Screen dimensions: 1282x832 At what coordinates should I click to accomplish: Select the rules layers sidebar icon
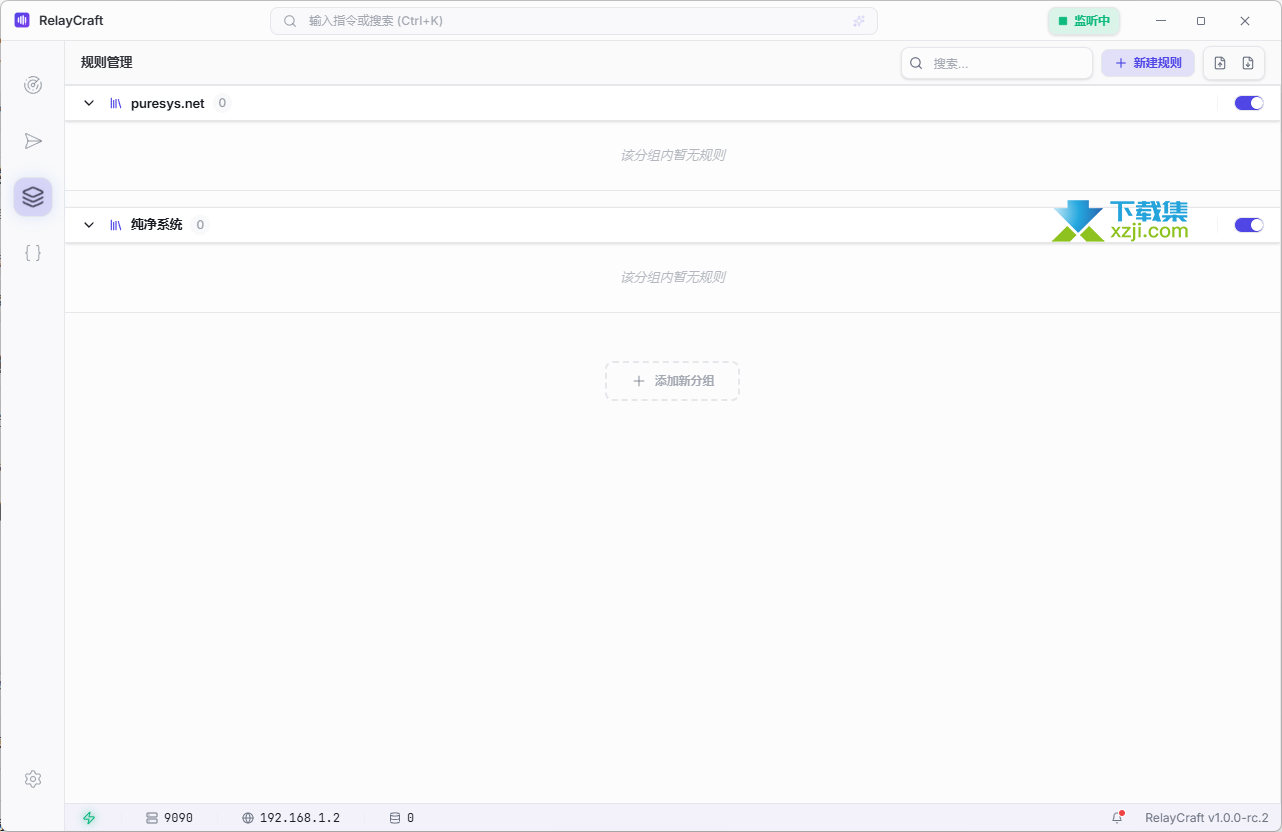[x=33, y=197]
